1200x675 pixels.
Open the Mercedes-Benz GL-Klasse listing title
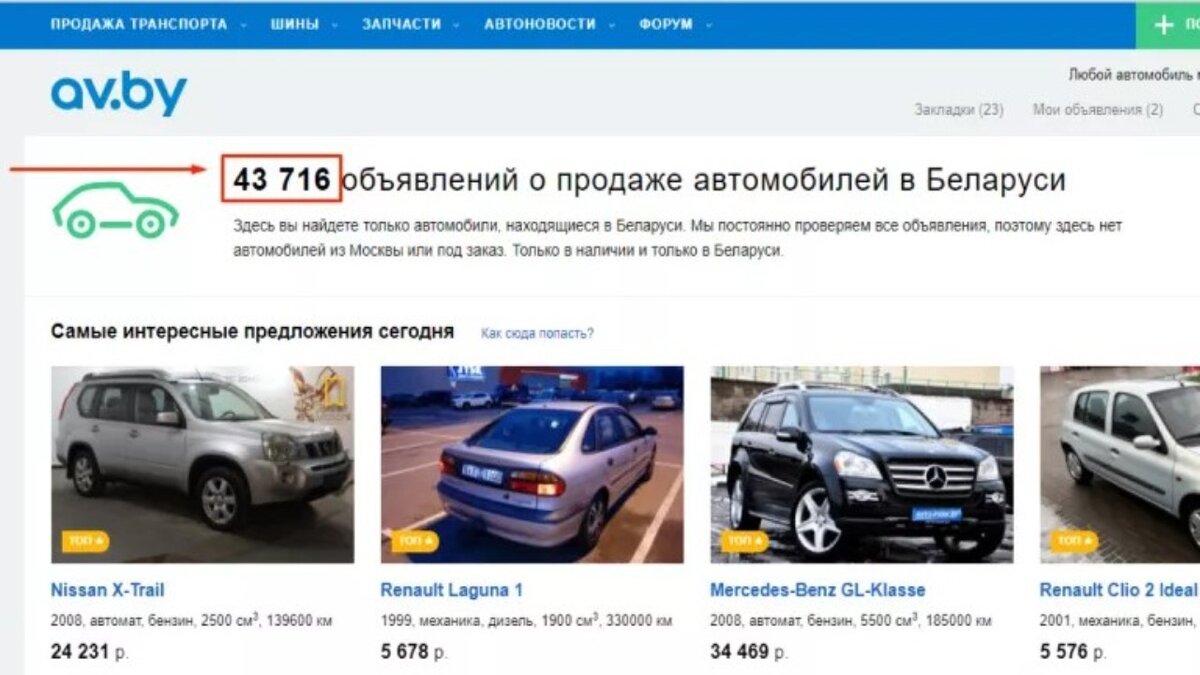click(x=817, y=590)
